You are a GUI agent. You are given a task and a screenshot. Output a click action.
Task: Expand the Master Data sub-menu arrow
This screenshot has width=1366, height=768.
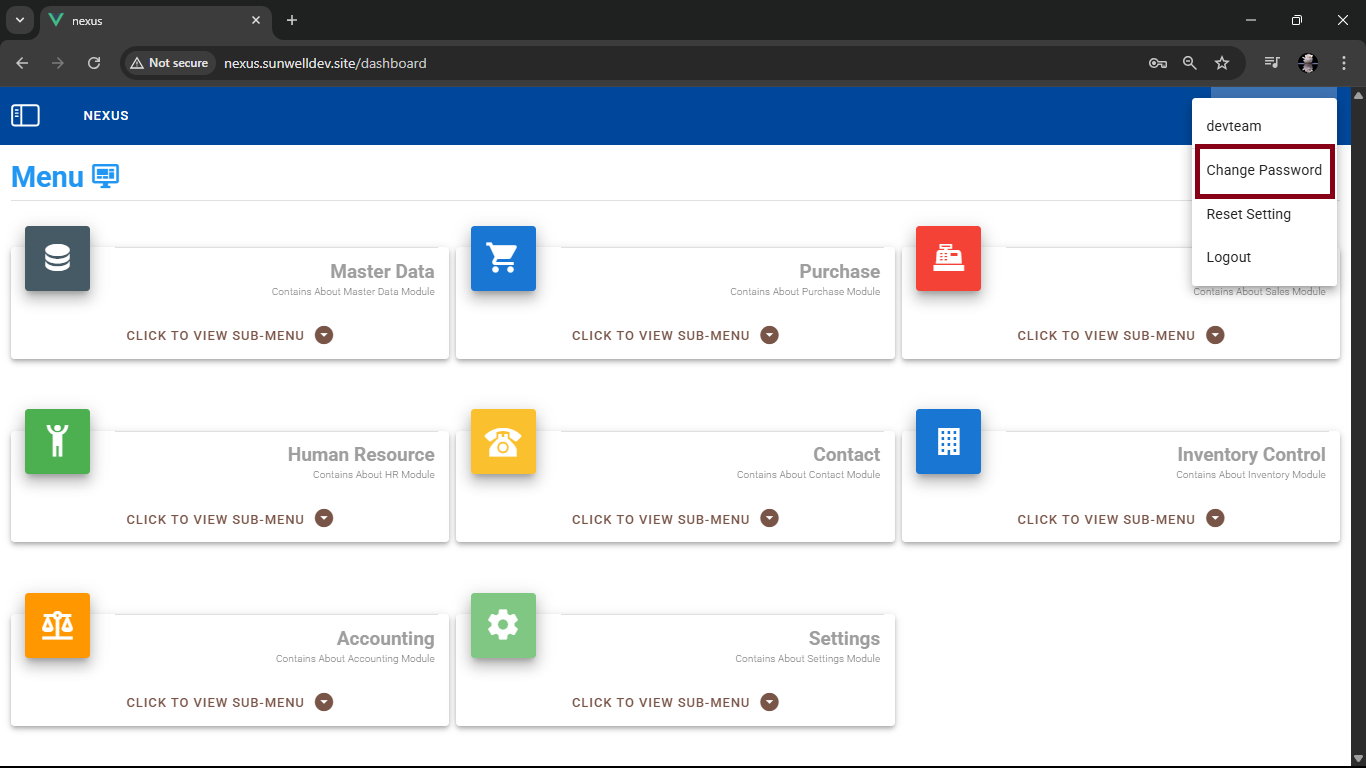(324, 335)
